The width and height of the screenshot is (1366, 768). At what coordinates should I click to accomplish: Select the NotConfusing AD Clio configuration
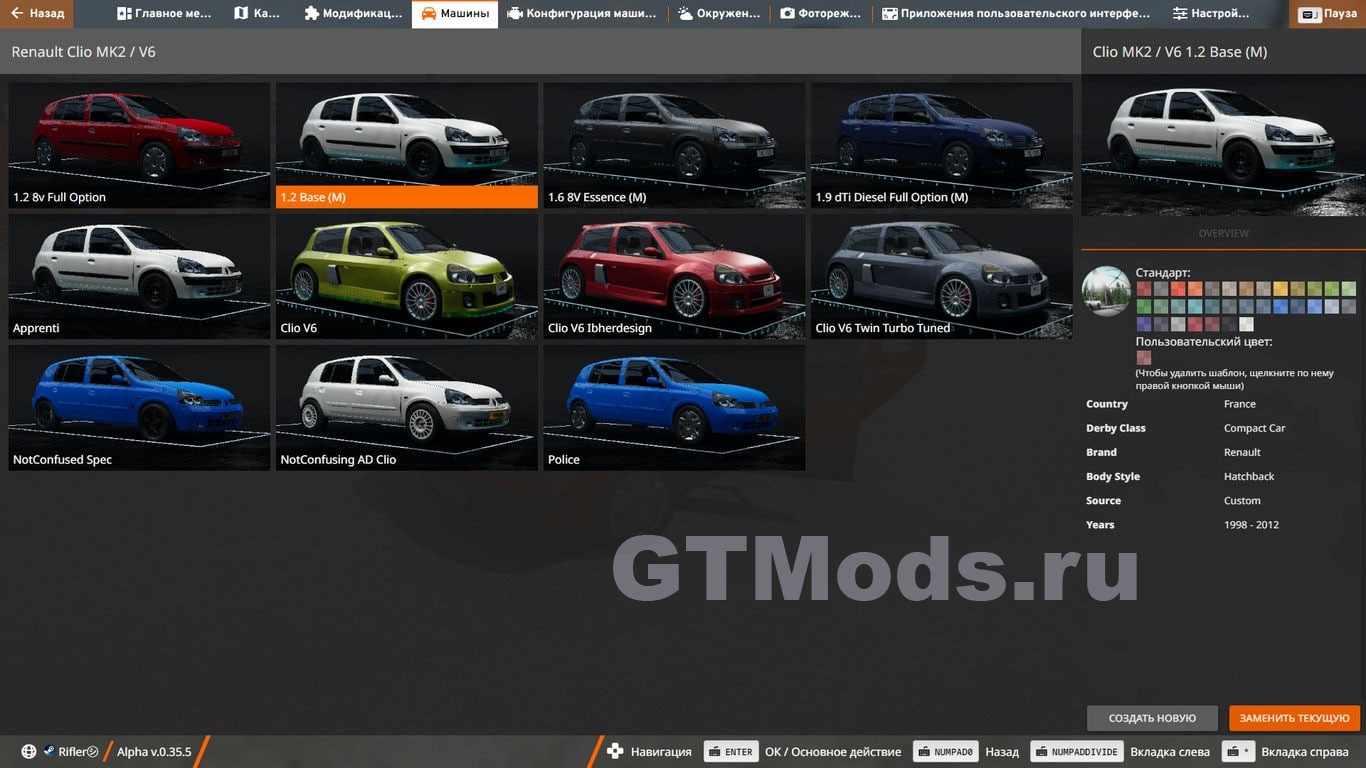pyautogui.click(x=407, y=408)
